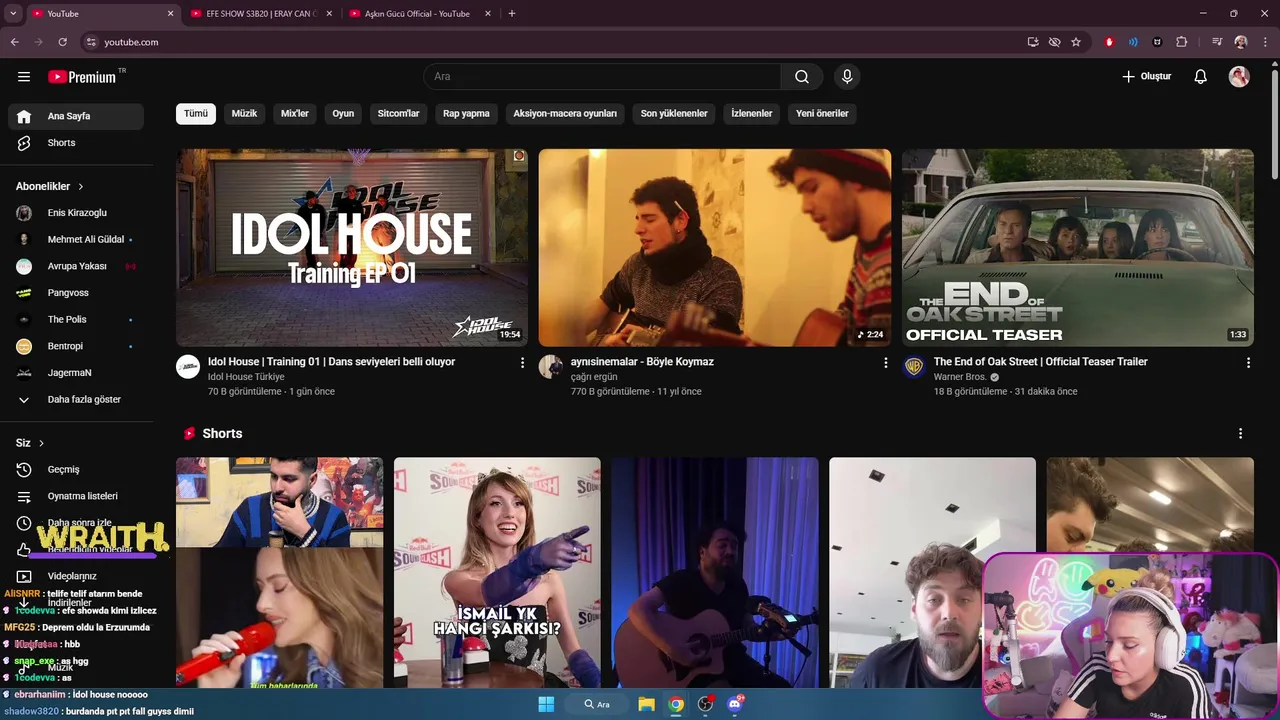Select the Müzik filter chip
This screenshot has width=1280, height=720.
[x=244, y=114]
